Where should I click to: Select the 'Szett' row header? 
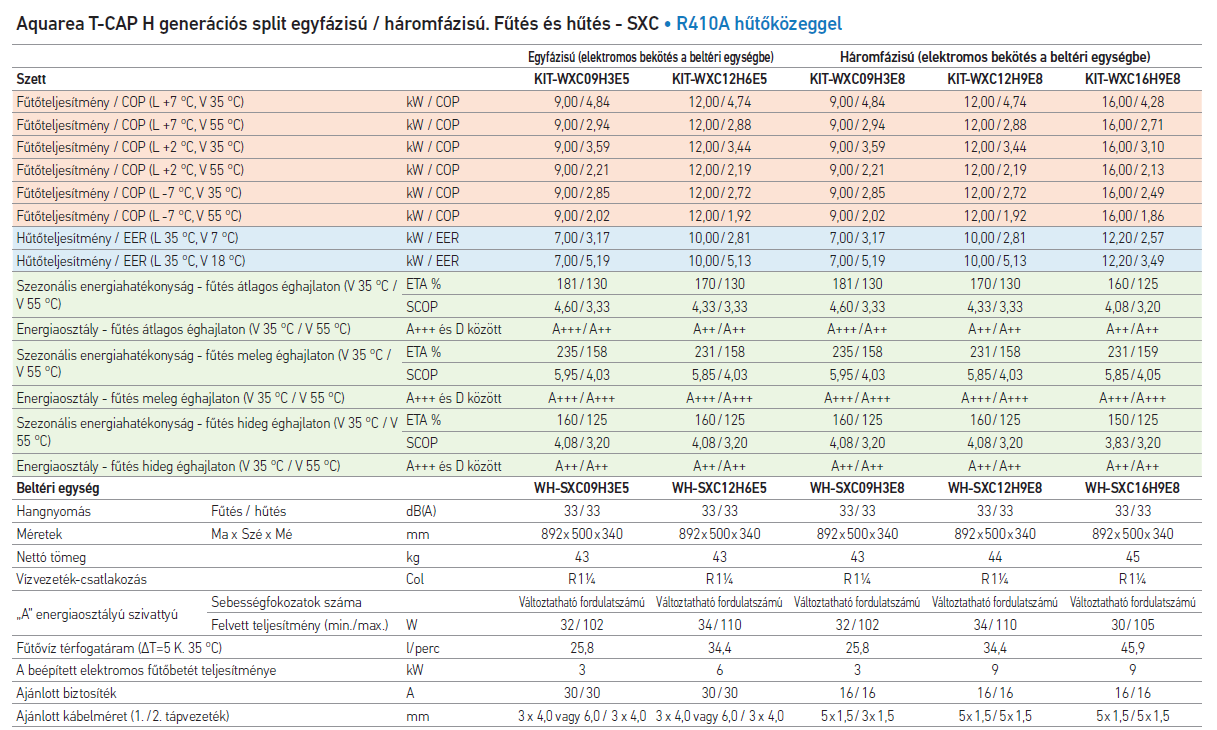32,78
